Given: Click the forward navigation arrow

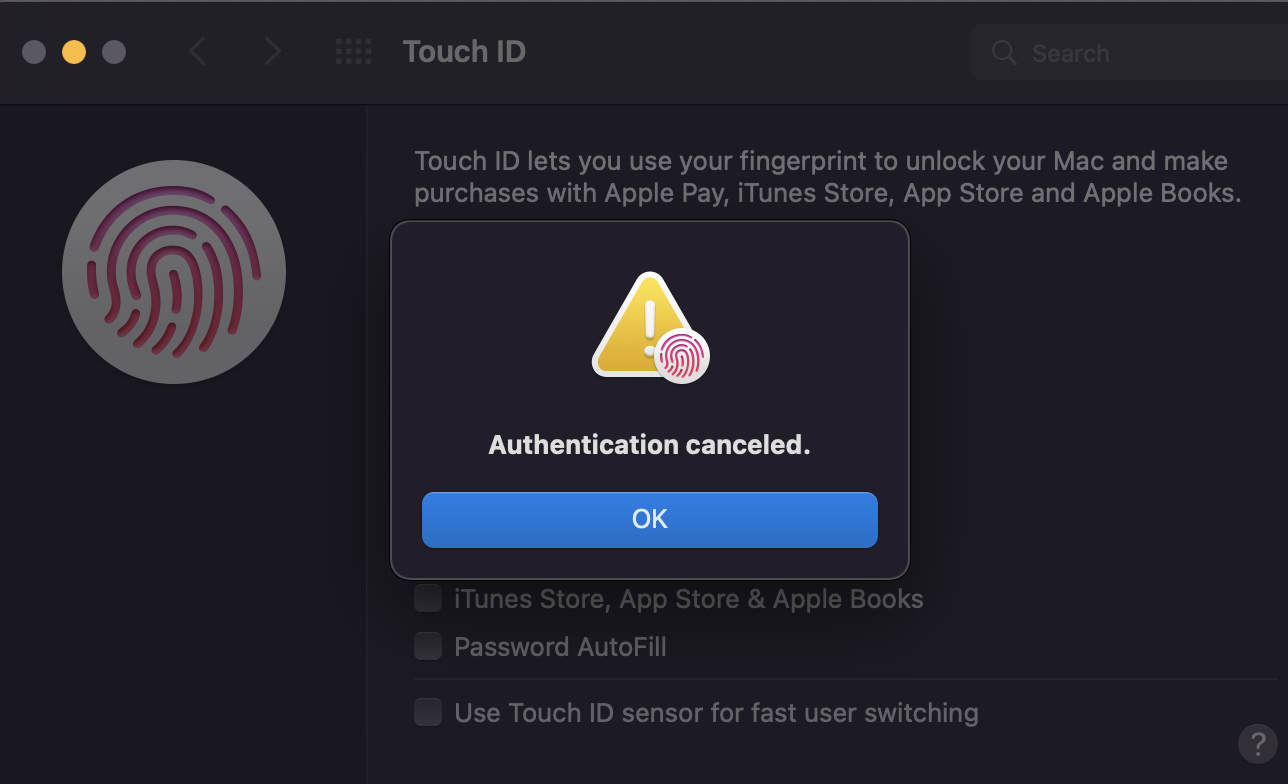Looking at the screenshot, I should pyautogui.click(x=272, y=51).
